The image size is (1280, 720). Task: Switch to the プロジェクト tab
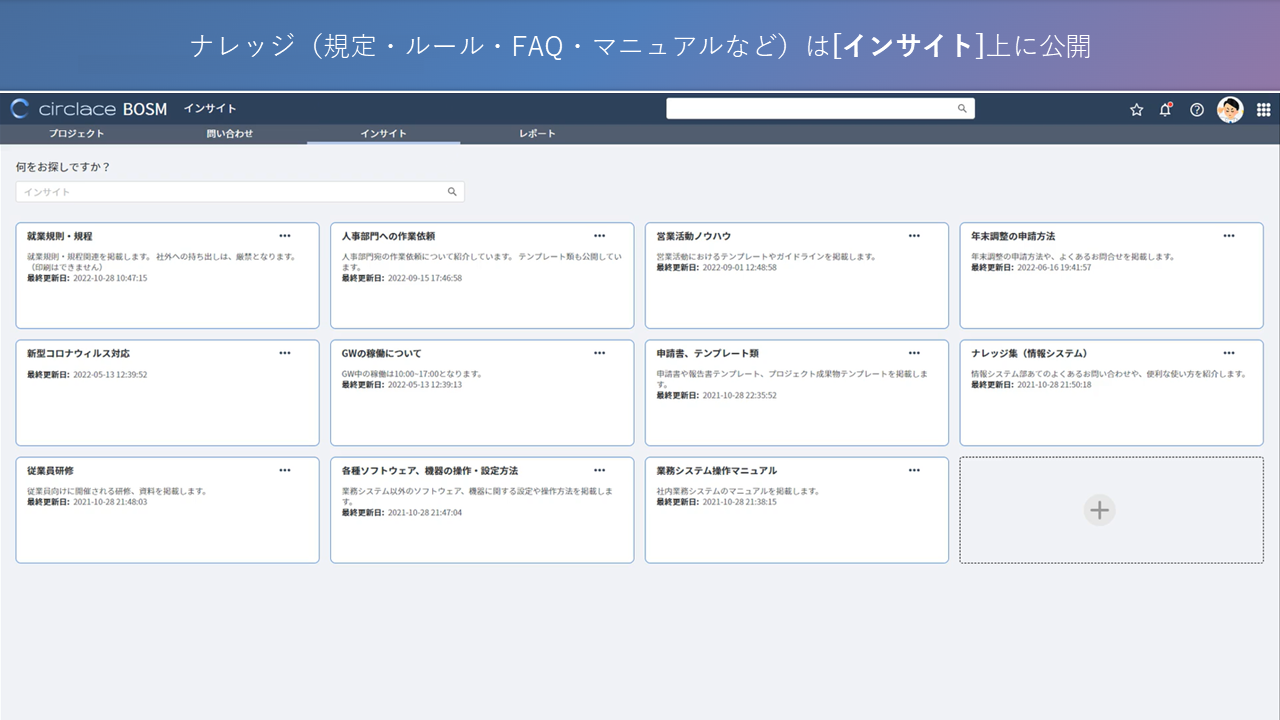(x=76, y=134)
